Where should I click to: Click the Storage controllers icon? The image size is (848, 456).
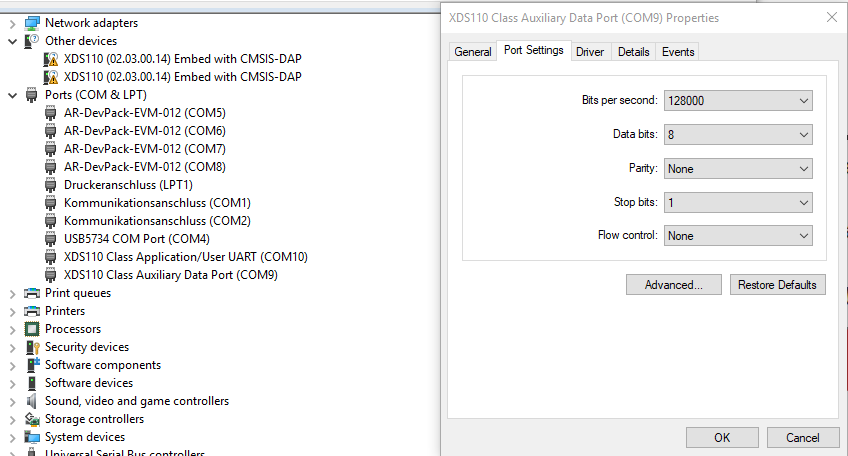[32, 419]
